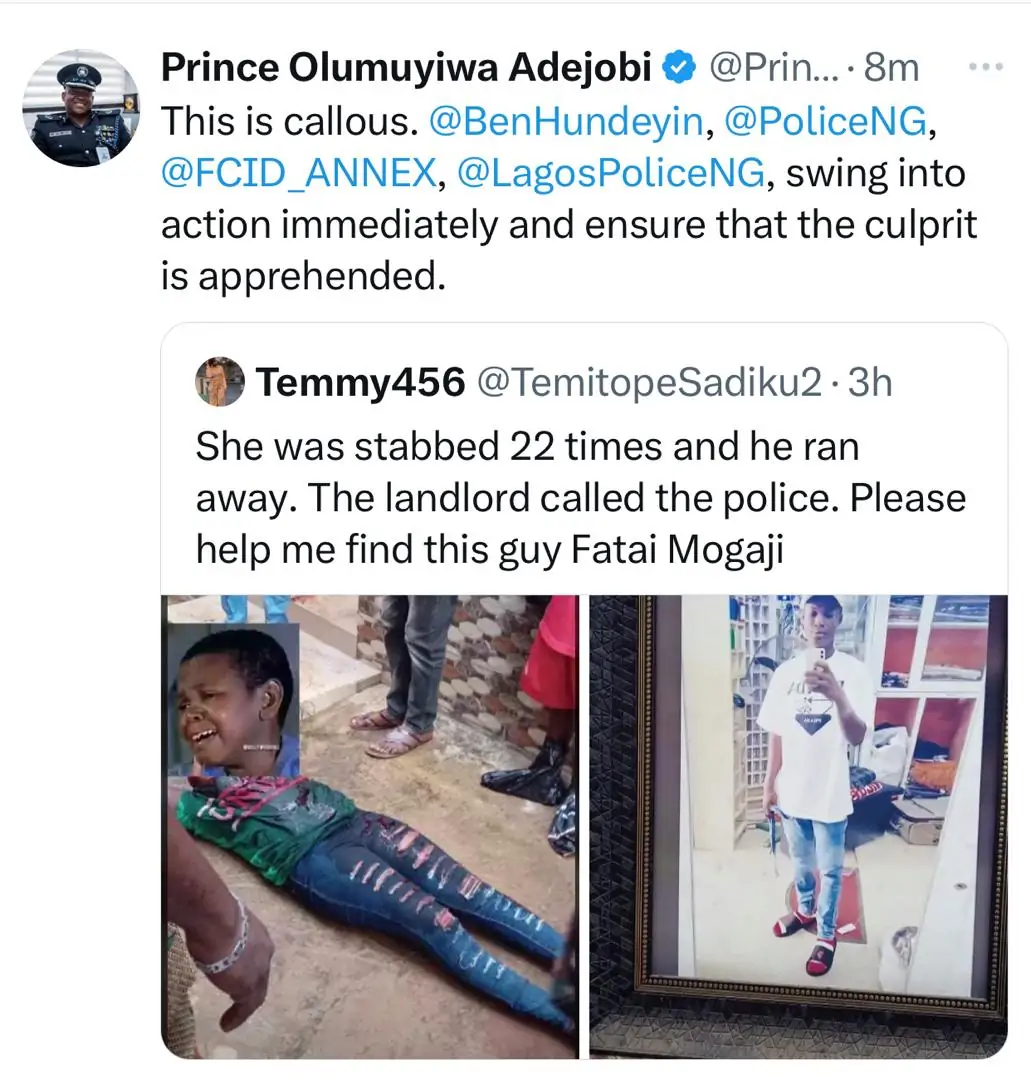Open Temmy456's small profile avatar
1031x1080 pixels.
pyautogui.click(x=219, y=382)
